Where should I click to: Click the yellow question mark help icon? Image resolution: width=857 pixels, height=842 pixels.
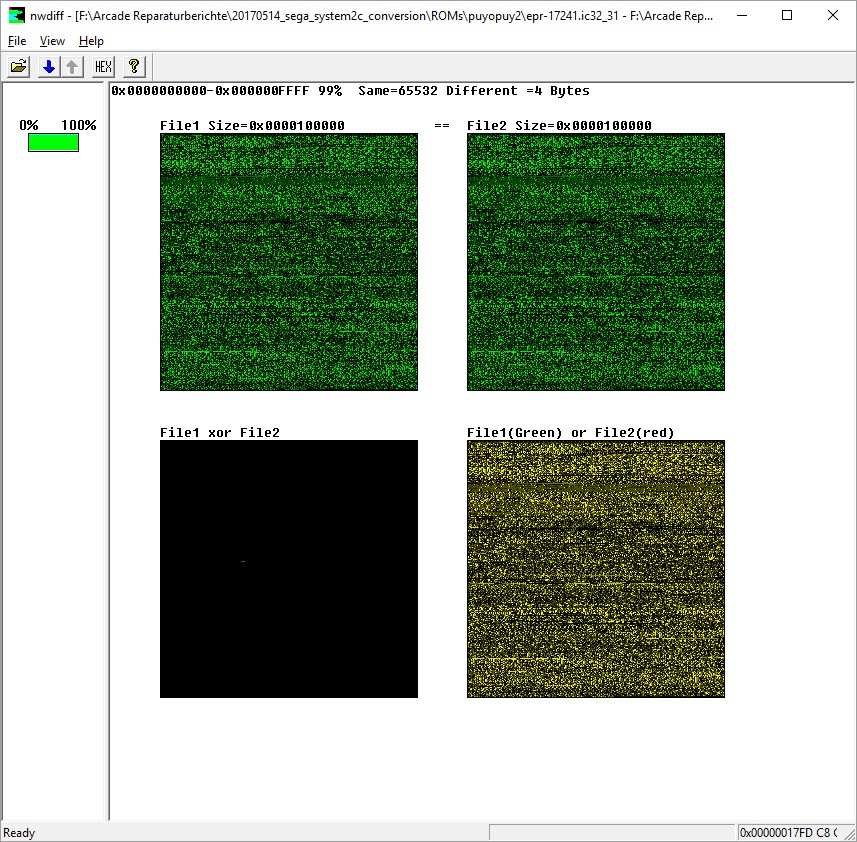pos(134,67)
